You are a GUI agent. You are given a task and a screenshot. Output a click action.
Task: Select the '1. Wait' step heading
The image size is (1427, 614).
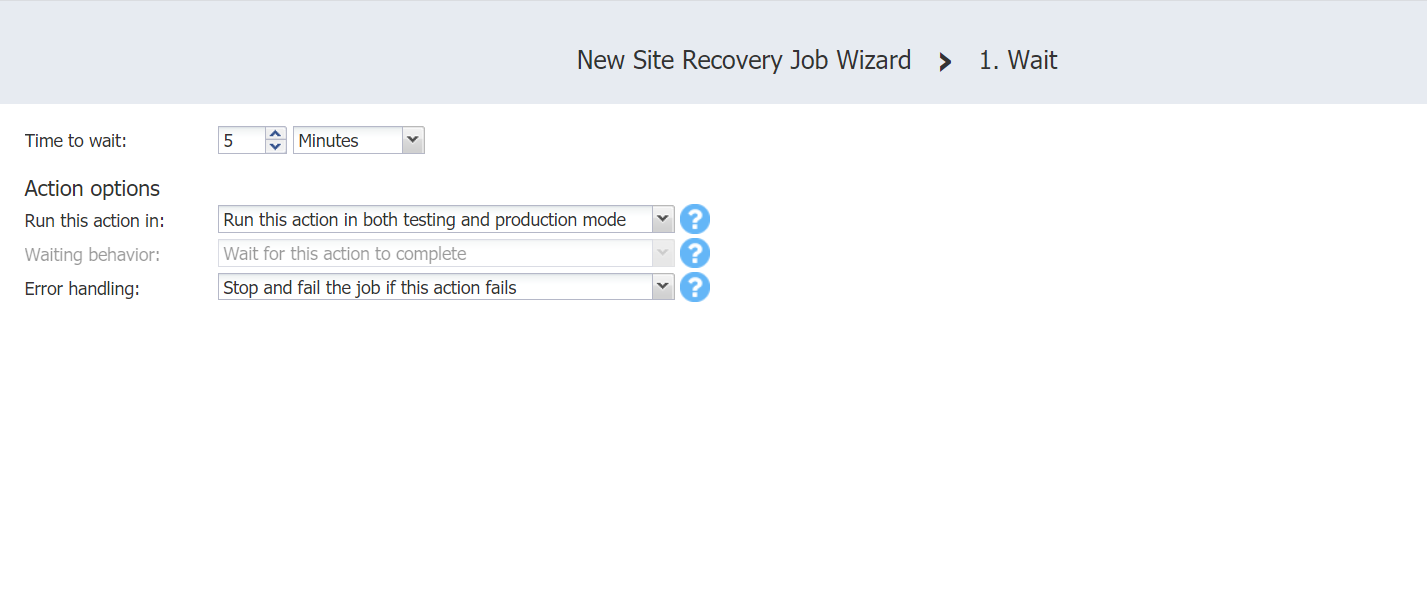coord(1018,61)
